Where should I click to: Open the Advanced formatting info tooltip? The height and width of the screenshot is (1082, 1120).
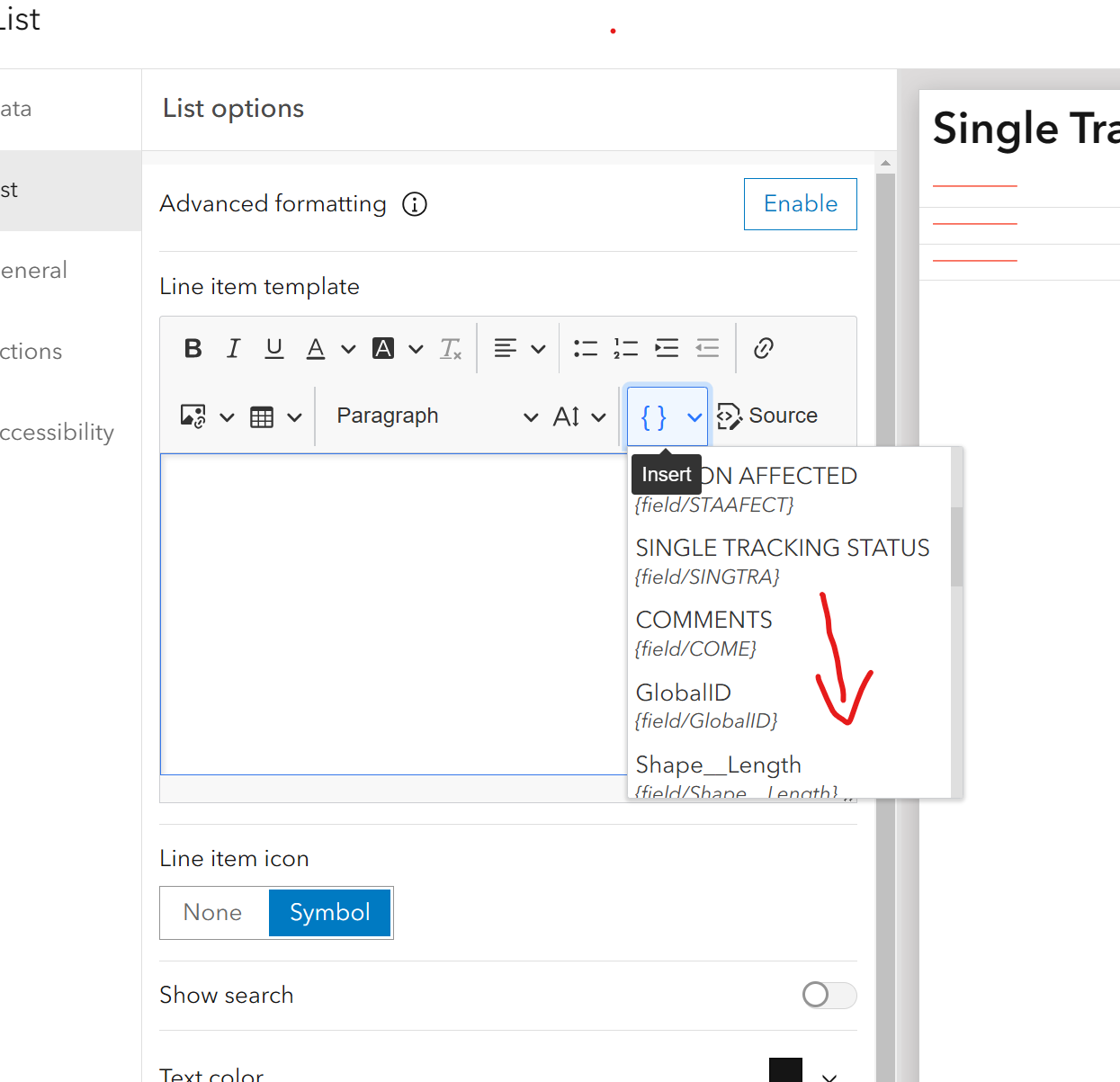pos(414,204)
